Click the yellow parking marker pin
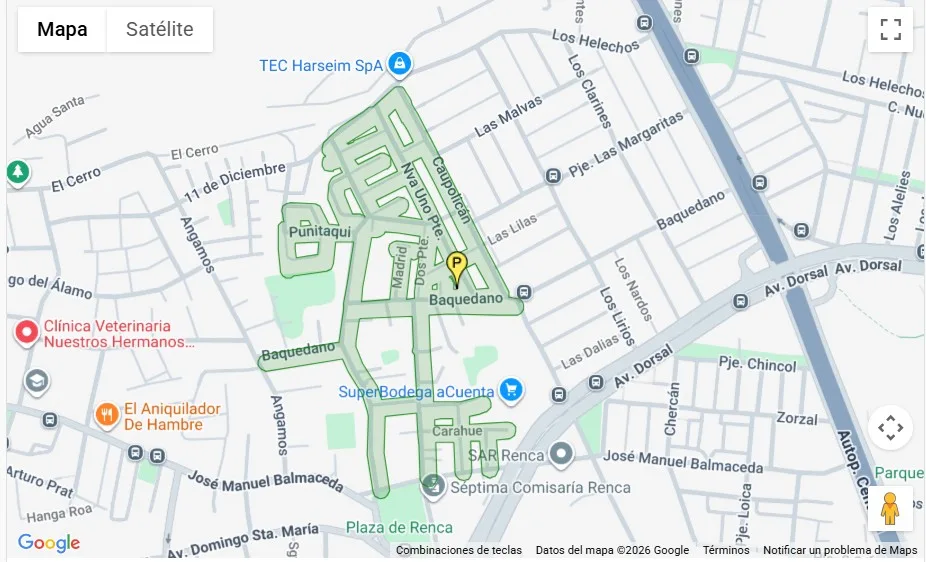926x562 pixels. (456, 270)
